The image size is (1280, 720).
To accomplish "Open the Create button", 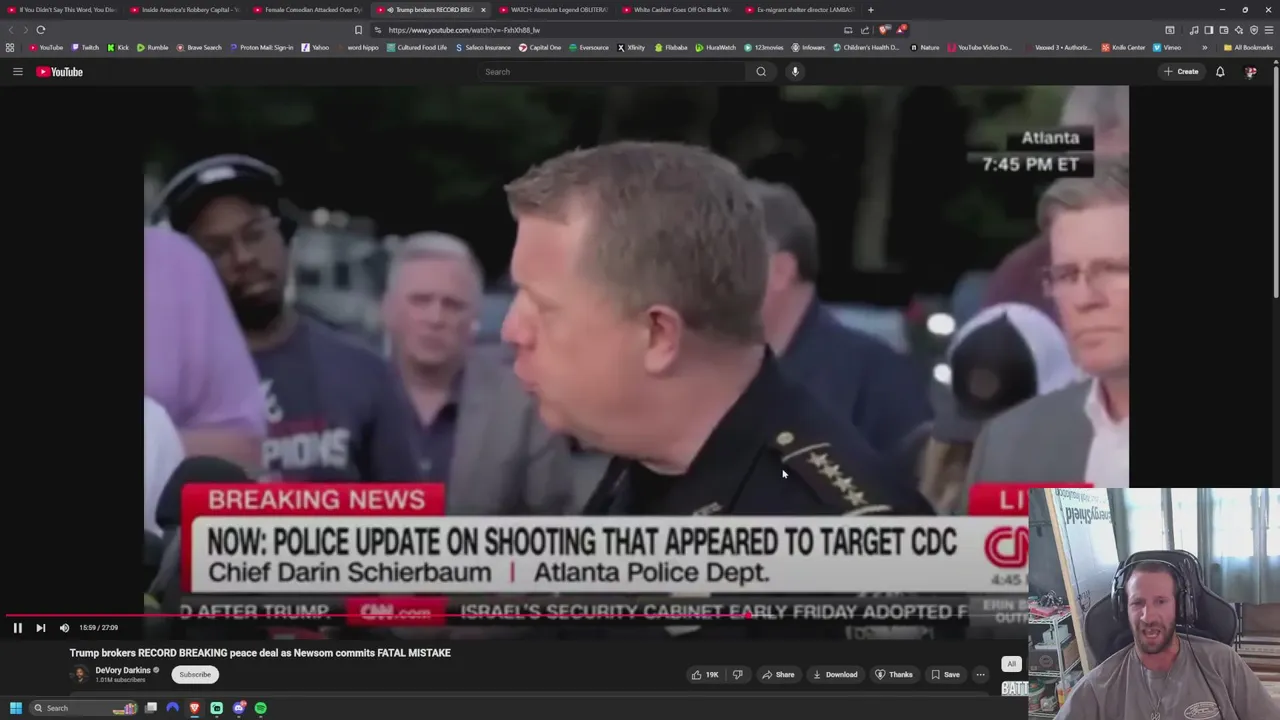I will point(1181,72).
